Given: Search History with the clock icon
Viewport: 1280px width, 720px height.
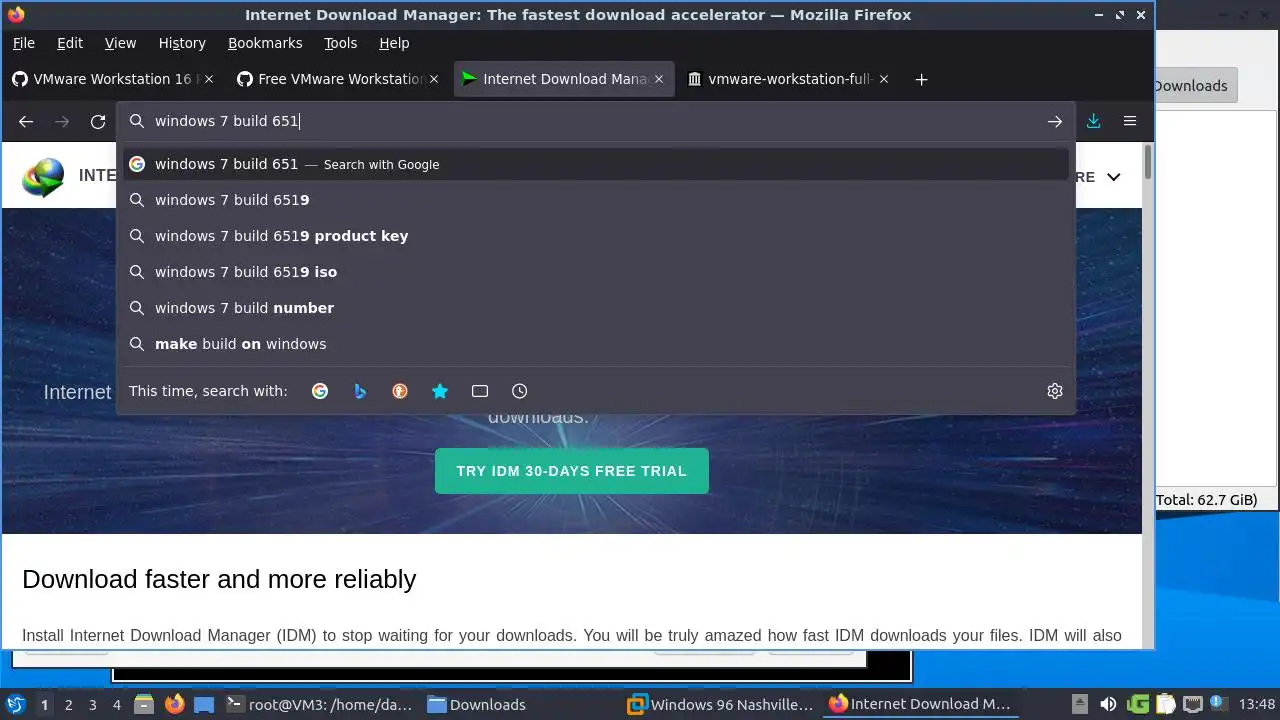Looking at the screenshot, I should [x=519, y=391].
